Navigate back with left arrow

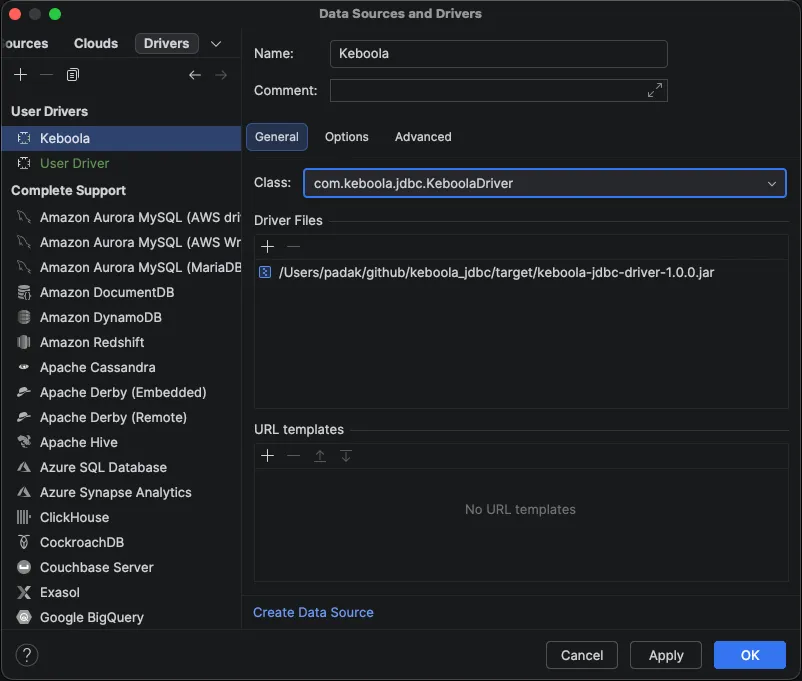[x=195, y=75]
